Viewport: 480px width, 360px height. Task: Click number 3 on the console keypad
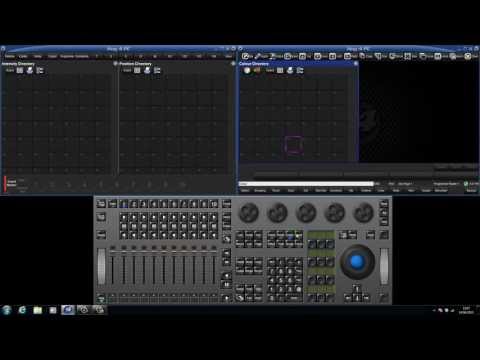[x=289, y=289]
